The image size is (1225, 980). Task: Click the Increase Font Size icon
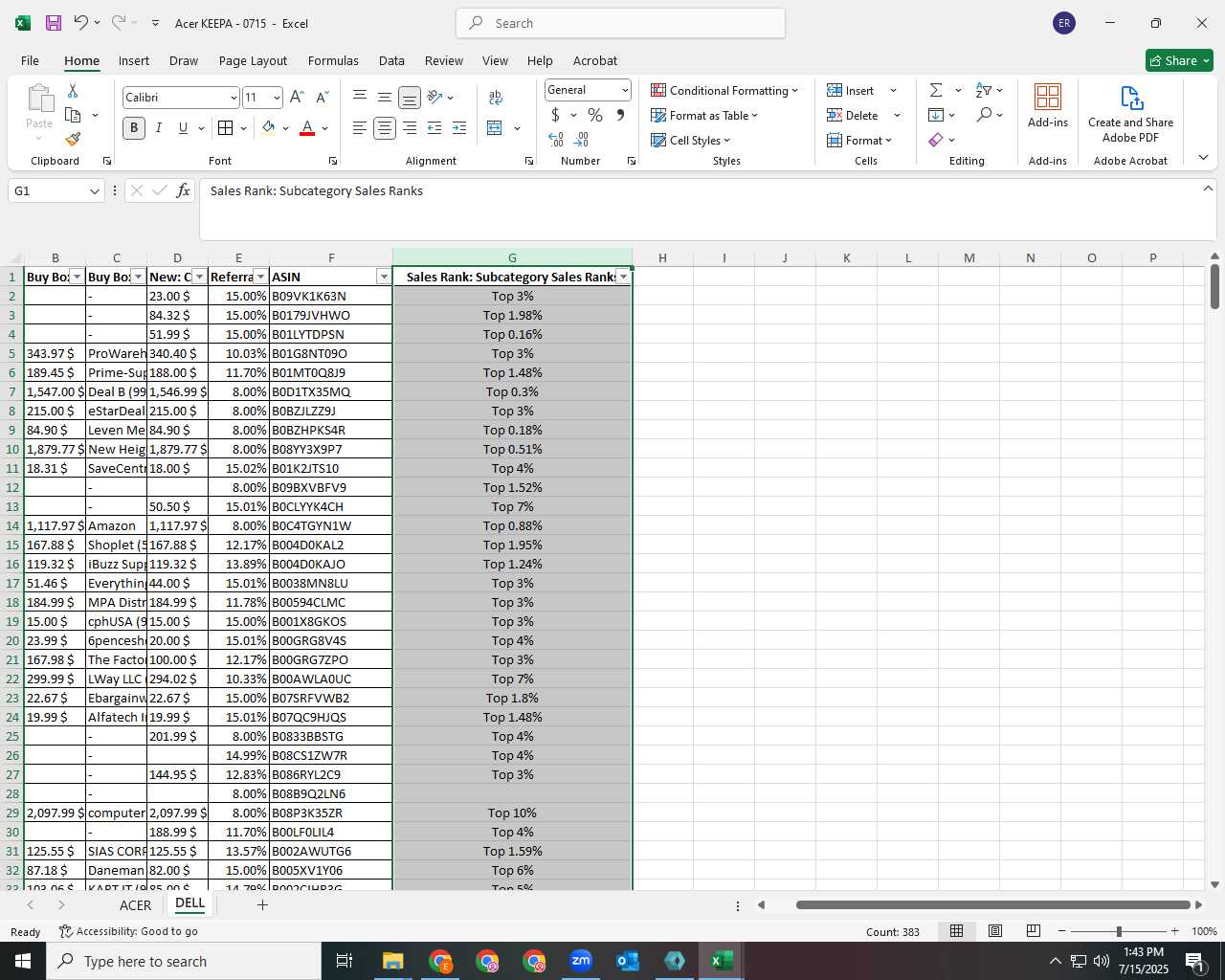coord(297,97)
